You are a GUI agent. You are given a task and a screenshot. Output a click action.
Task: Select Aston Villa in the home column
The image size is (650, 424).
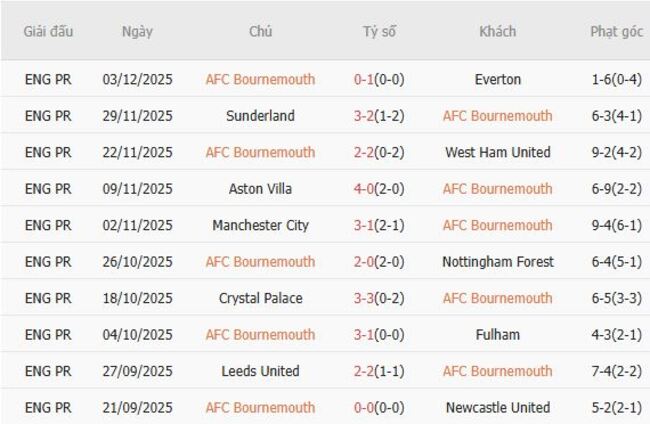click(x=260, y=189)
